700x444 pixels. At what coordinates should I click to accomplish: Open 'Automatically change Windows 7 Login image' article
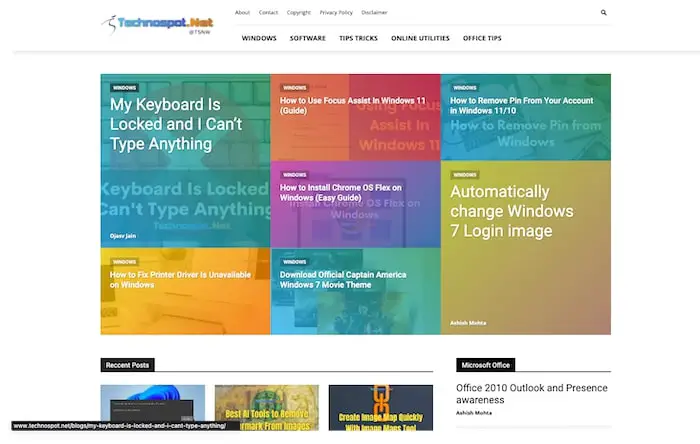512,211
